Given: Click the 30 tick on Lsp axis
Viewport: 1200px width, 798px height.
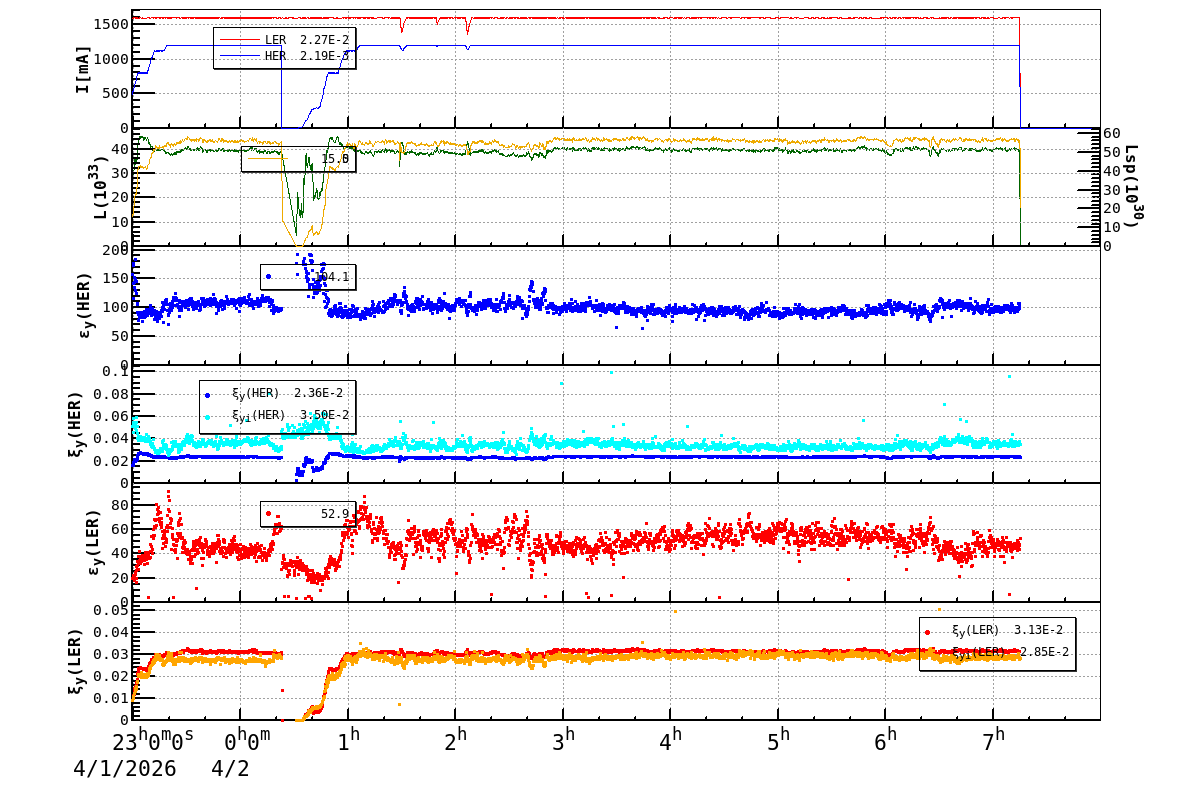Looking at the screenshot, I should tap(1113, 189).
